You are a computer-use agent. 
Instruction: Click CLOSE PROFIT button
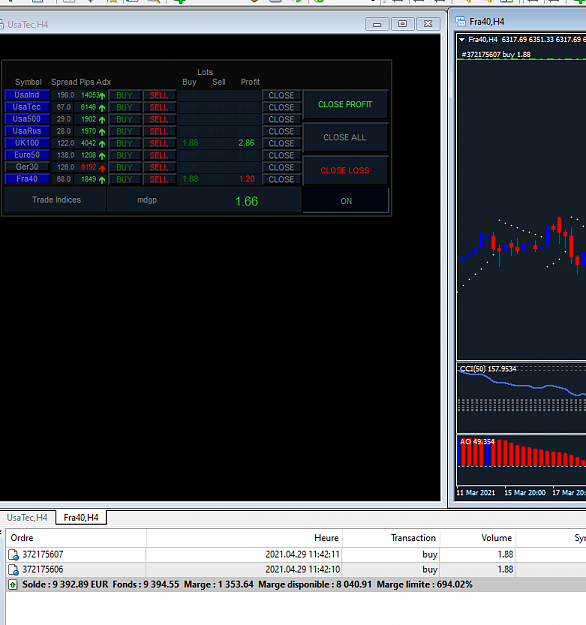pyautogui.click(x=345, y=104)
